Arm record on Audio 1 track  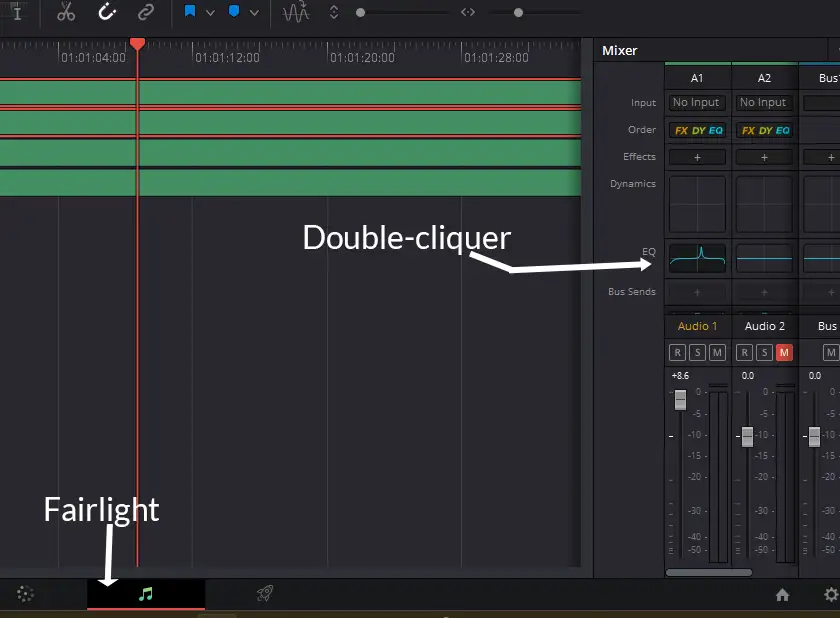[x=677, y=352]
